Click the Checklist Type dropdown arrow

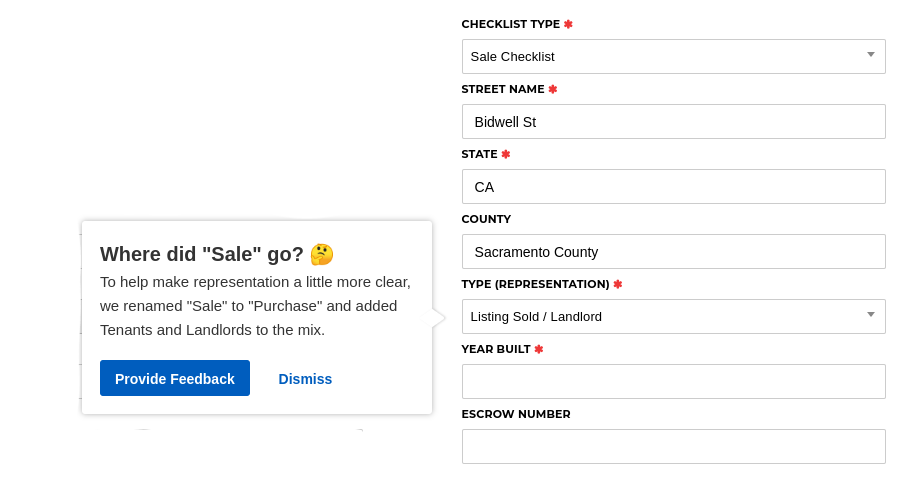(x=870, y=55)
